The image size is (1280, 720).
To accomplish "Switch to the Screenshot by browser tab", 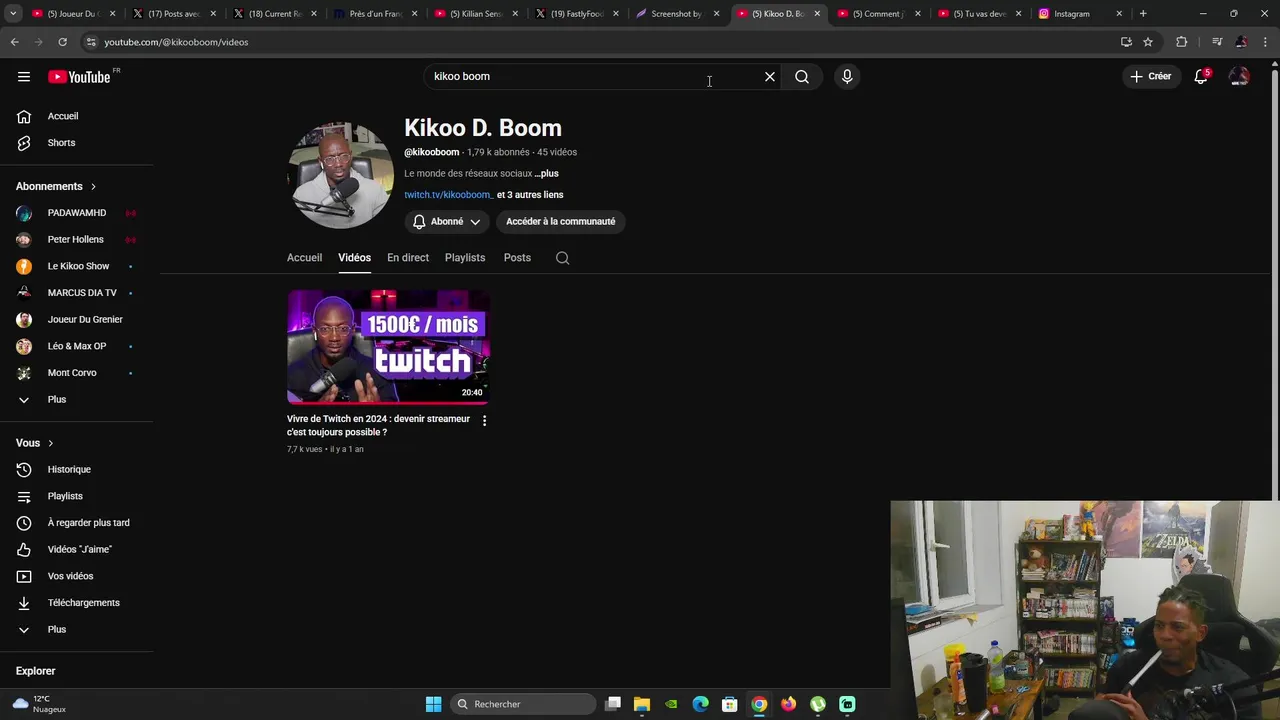I will pos(676,14).
